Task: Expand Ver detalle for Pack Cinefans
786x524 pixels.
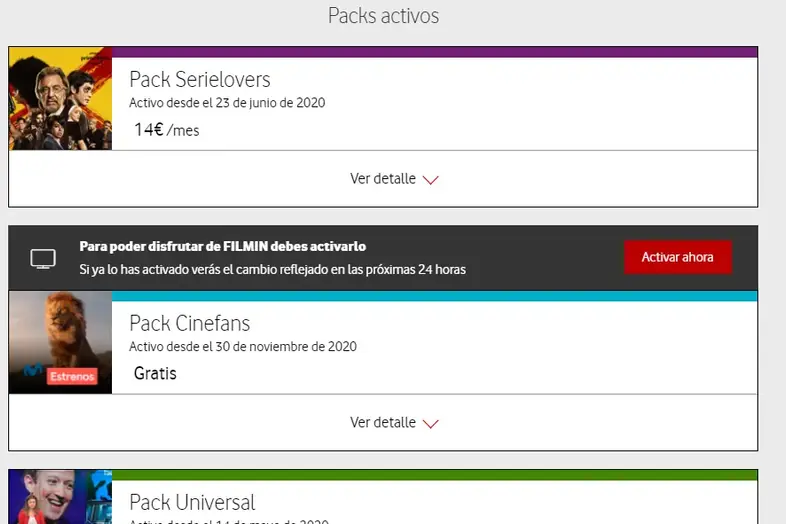Action: coord(394,422)
